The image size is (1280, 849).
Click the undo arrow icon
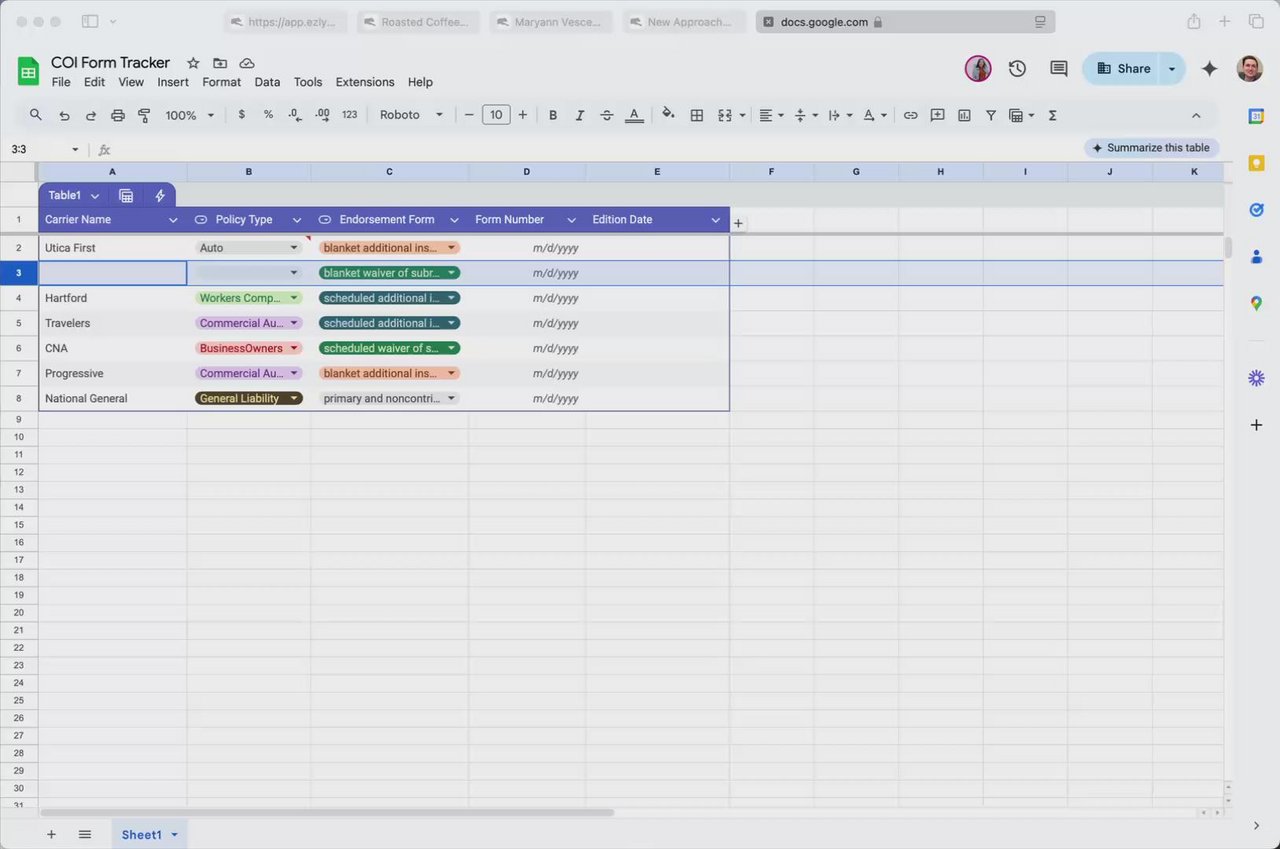(x=64, y=115)
